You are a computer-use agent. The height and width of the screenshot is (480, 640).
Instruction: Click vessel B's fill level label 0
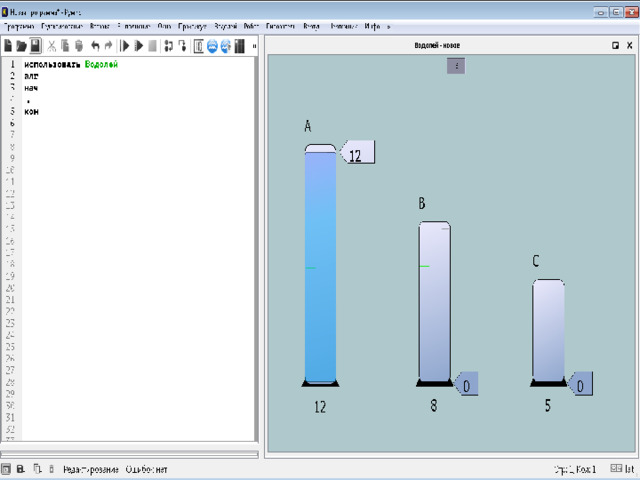466,384
